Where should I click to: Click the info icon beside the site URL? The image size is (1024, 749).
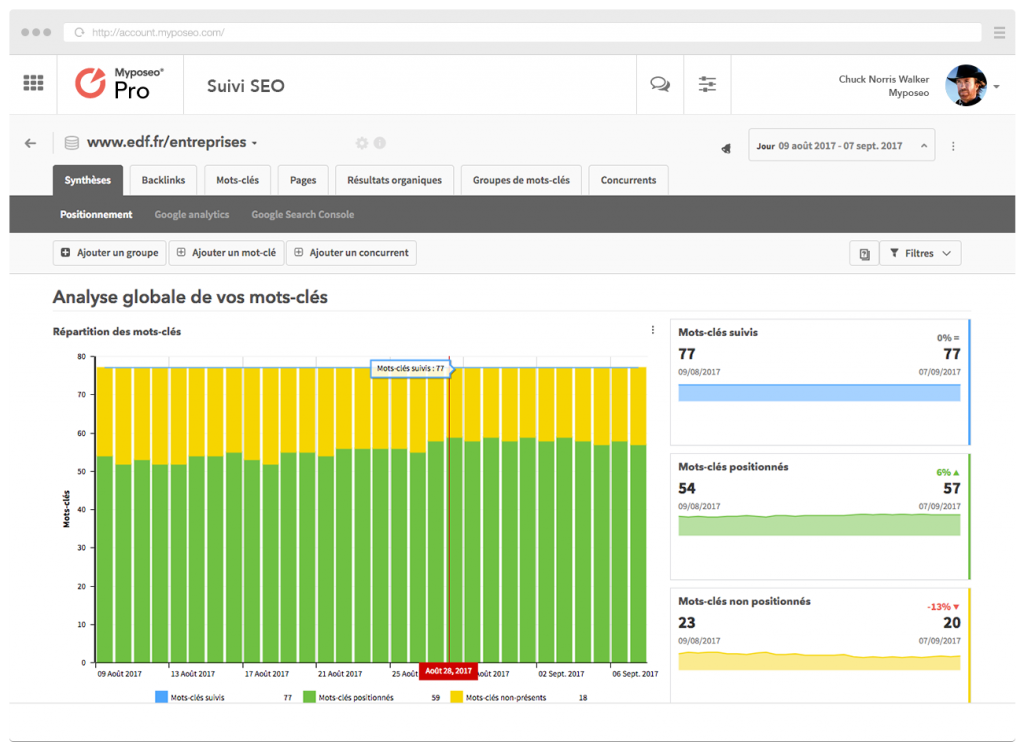379,143
